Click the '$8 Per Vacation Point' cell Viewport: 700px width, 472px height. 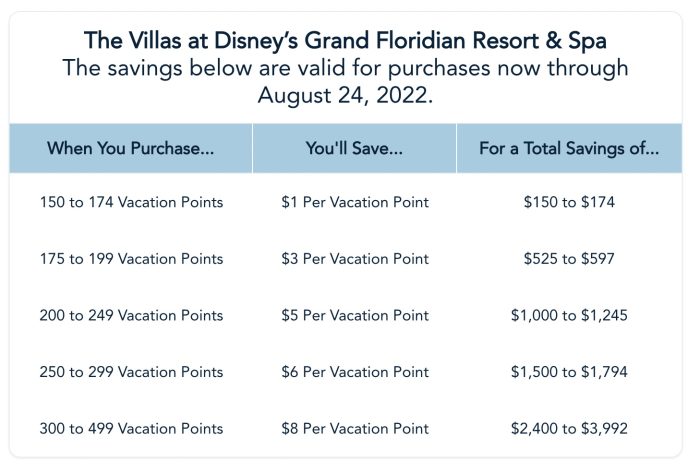click(x=355, y=429)
